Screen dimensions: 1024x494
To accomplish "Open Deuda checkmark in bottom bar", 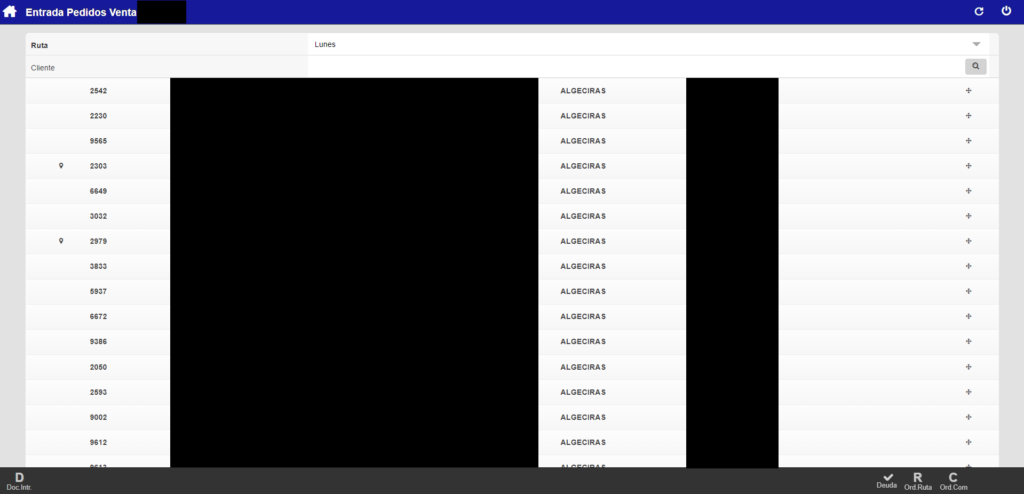I will (887, 481).
